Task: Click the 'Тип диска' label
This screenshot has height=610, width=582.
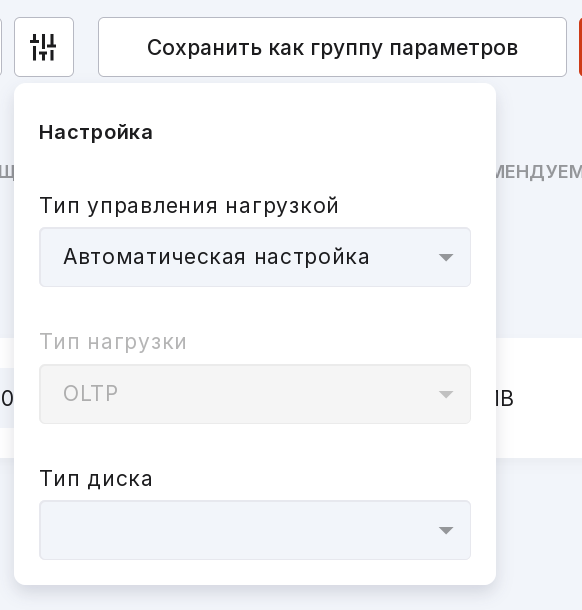Action: pyautogui.click(x=96, y=479)
